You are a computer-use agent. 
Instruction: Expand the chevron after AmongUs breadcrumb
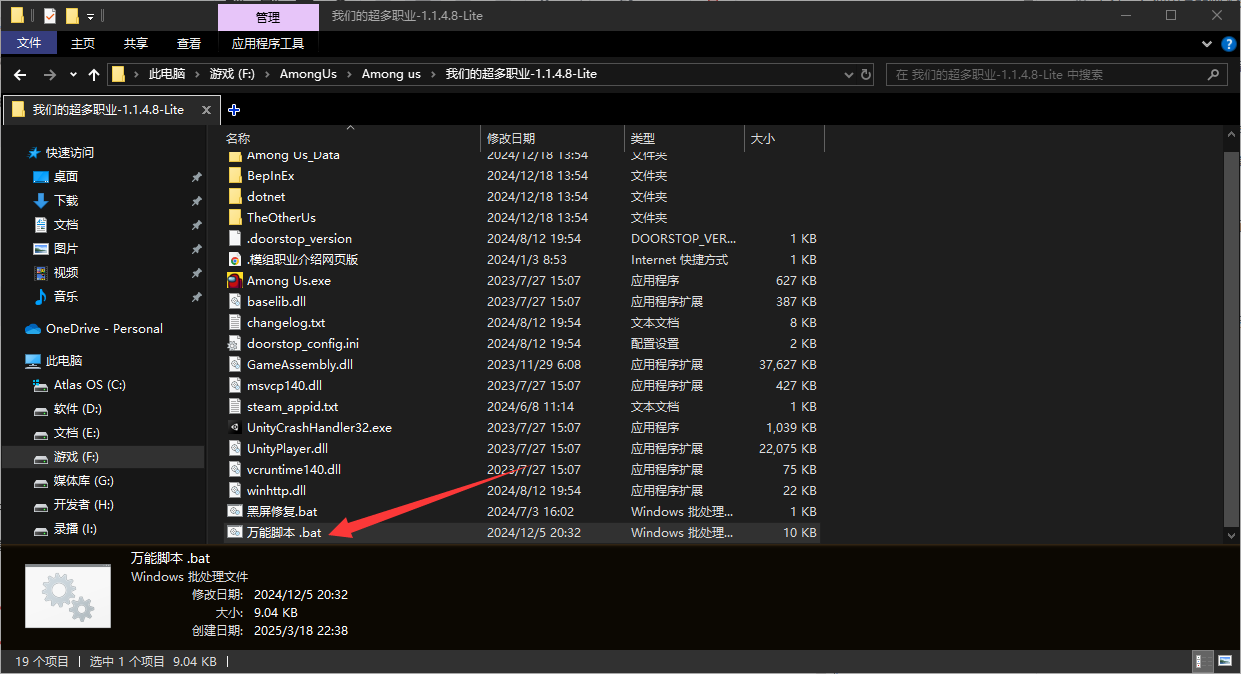[349, 74]
